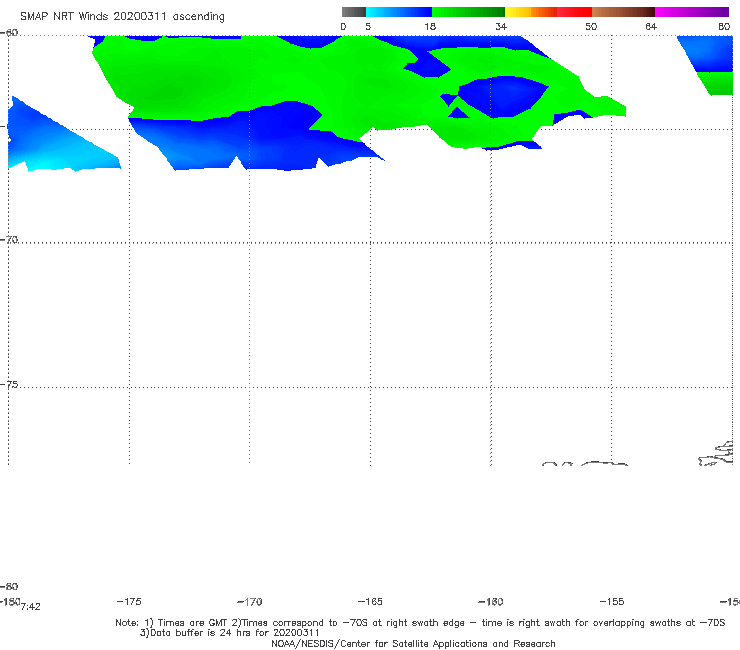This screenshot has width=740, height=650.
Task: Select the brown segment of the colorbar
Action: (x=623, y=12)
